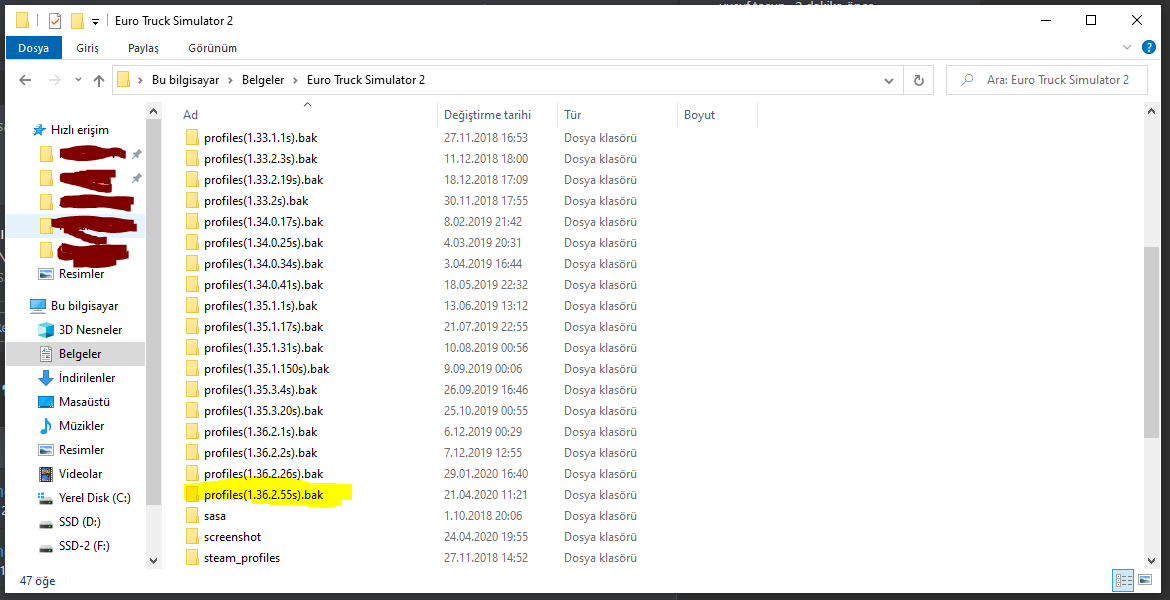Viewport: 1170px width, 600px height.
Task: Click folder icon of profiles(1.35.3.4s).bak
Action: (192, 390)
